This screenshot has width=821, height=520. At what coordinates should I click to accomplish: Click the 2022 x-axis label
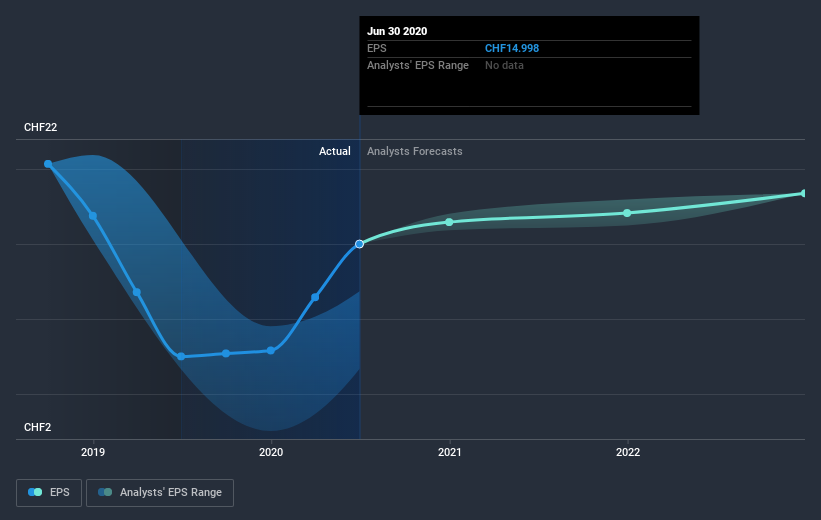pyautogui.click(x=628, y=452)
